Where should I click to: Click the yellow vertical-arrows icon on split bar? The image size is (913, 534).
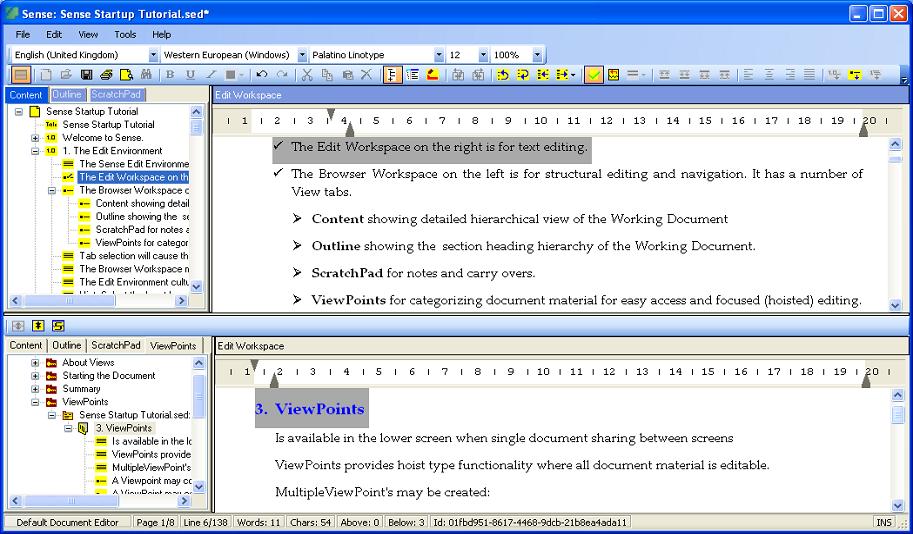tap(38, 326)
